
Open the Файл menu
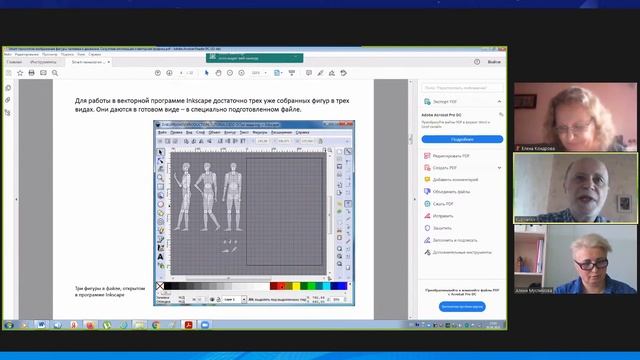8,54
